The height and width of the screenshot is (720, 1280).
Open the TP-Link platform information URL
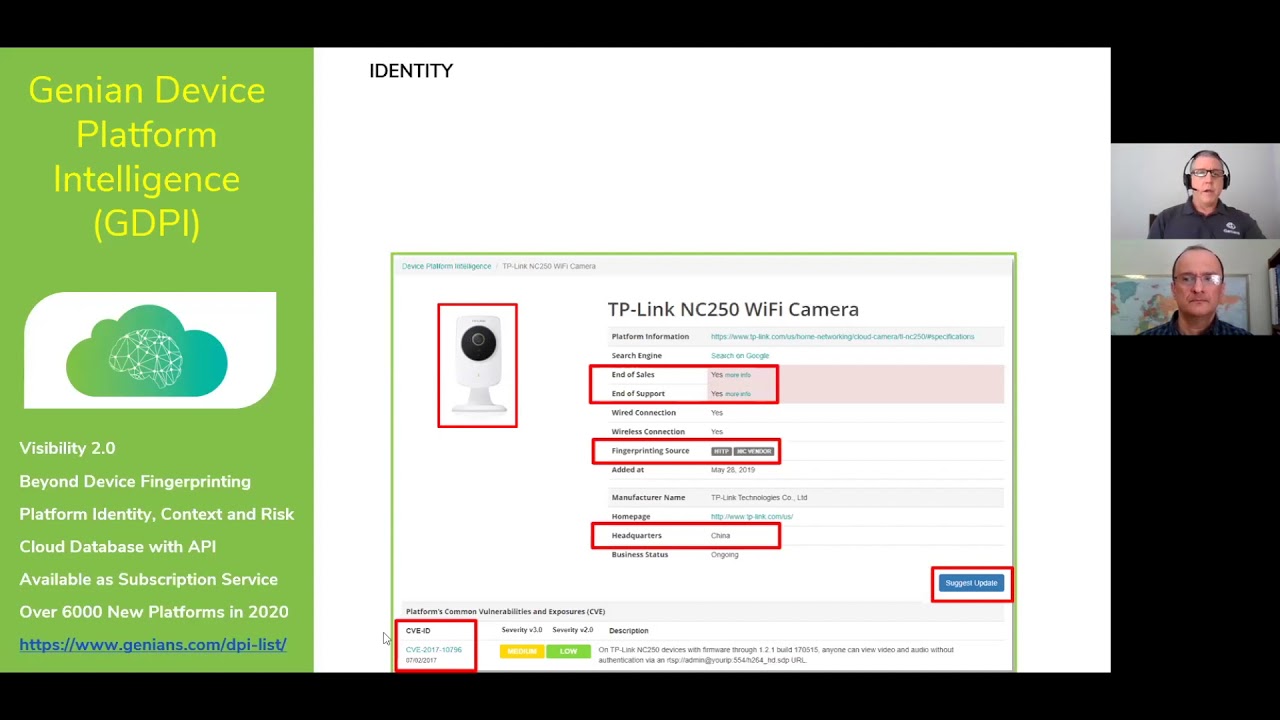click(x=842, y=337)
